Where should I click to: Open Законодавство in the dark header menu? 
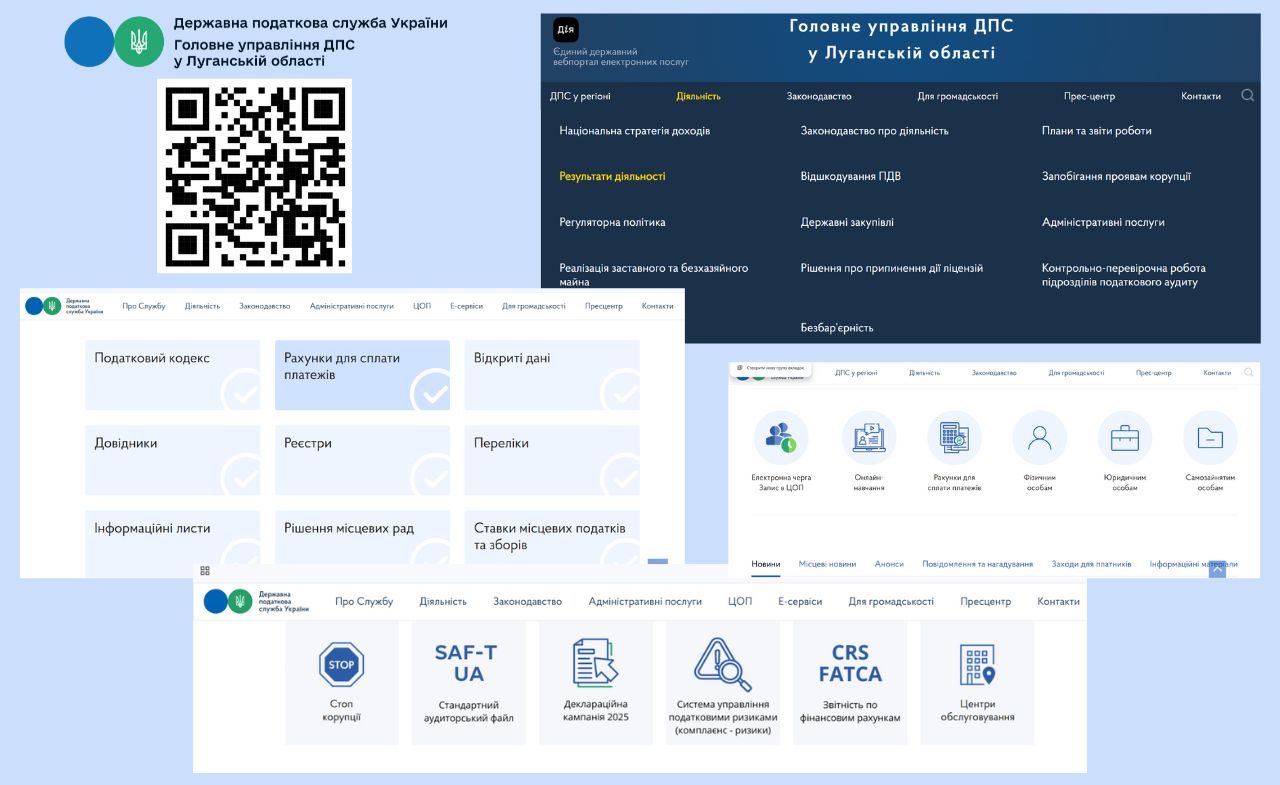(819, 96)
